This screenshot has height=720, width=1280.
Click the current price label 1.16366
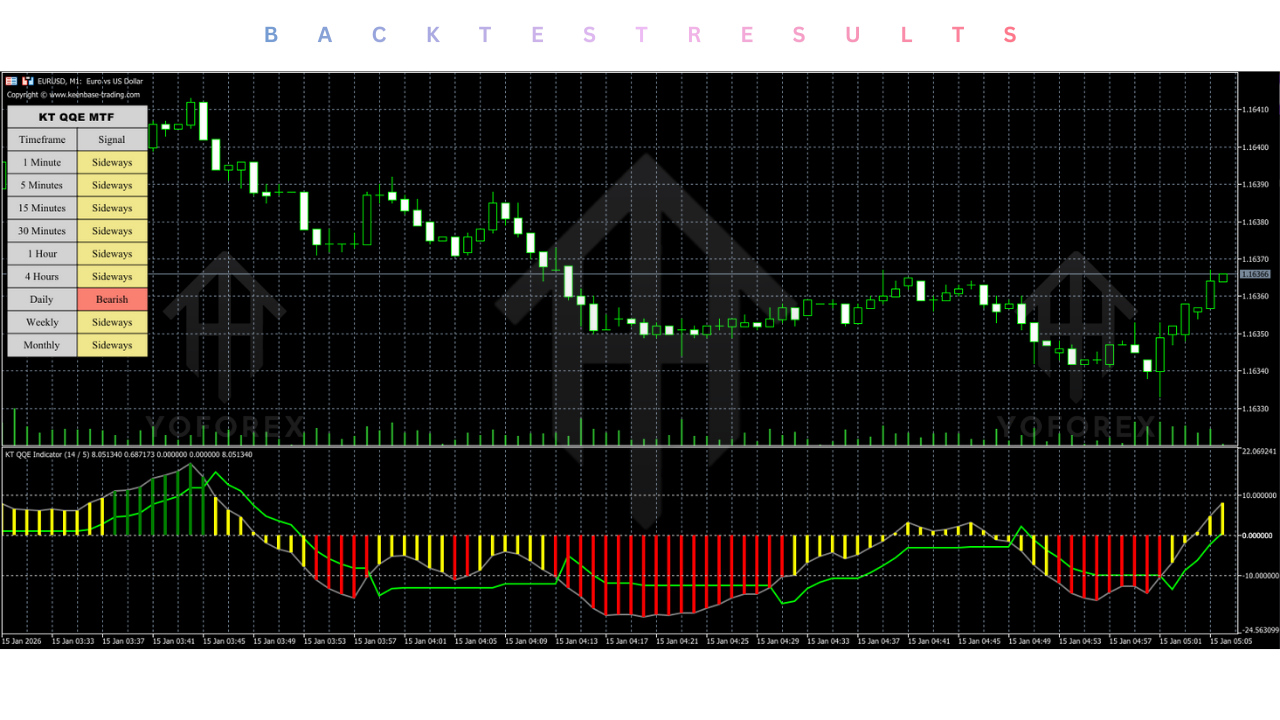click(1254, 273)
